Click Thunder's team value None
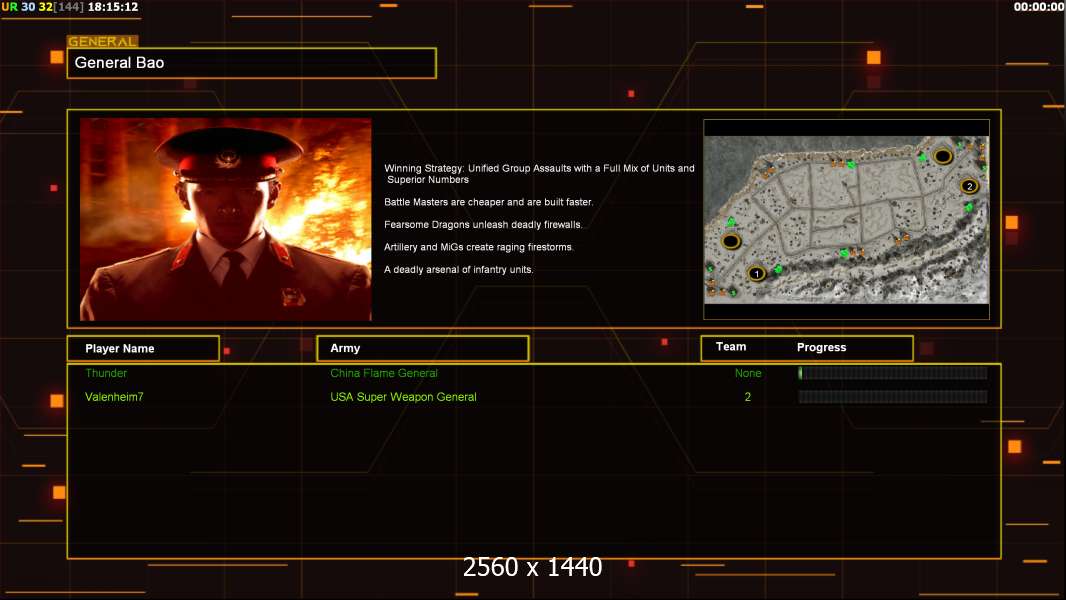The image size is (1066, 600). (x=748, y=373)
